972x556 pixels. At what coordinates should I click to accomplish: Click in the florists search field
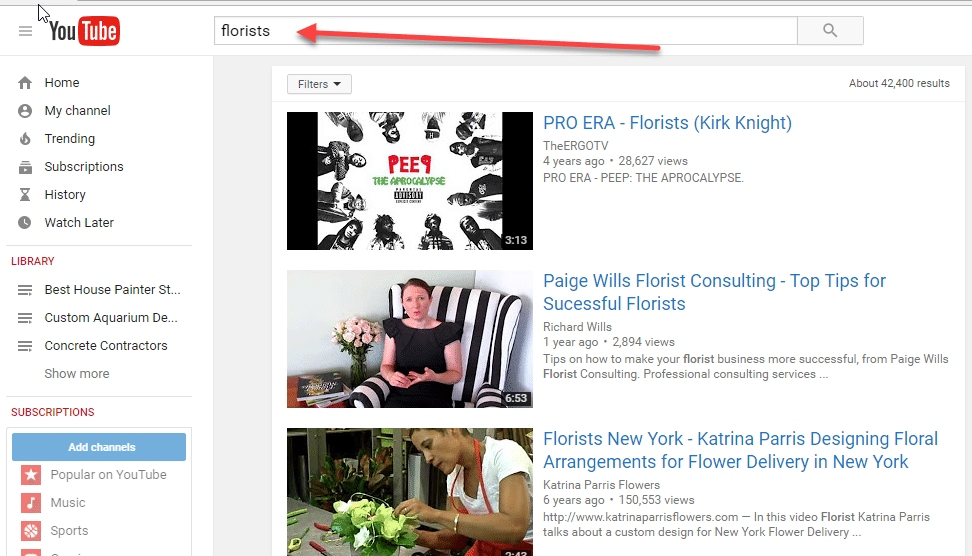(506, 30)
